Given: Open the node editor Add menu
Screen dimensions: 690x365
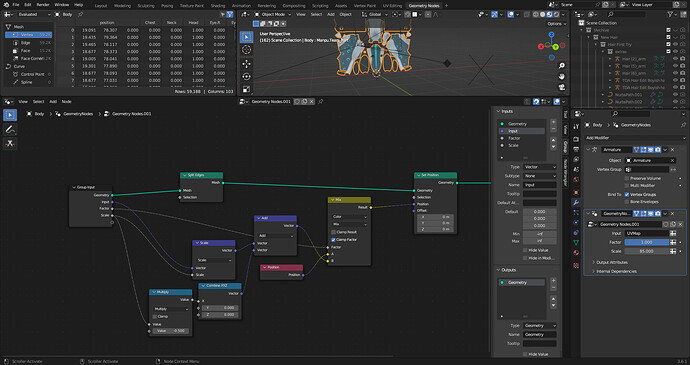Looking at the screenshot, I should [53, 102].
